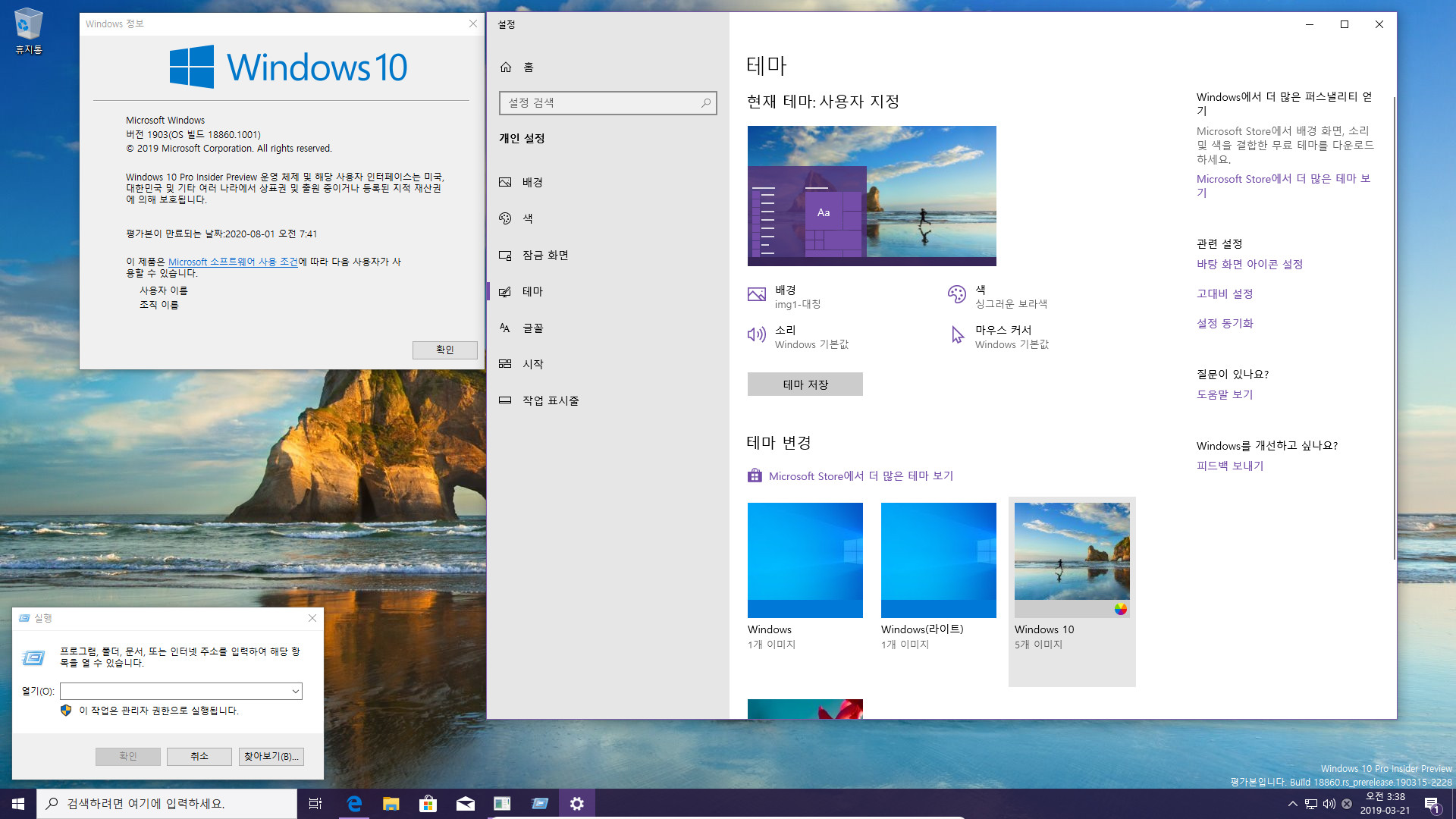Click the 테마 저장 (Save theme) button
Screen dimensions: 1456x819
pos(805,384)
